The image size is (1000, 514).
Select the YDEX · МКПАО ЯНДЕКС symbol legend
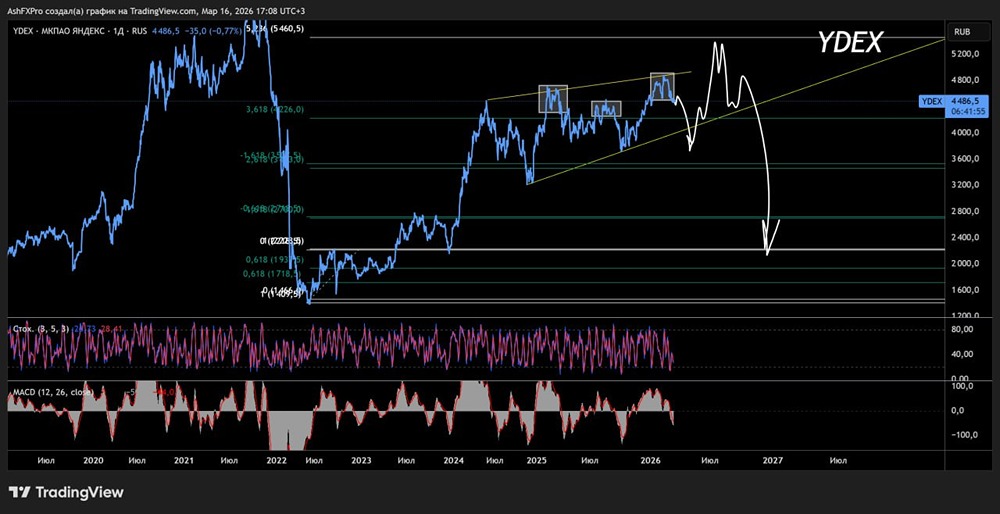pyautogui.click(x=80, y=29)
